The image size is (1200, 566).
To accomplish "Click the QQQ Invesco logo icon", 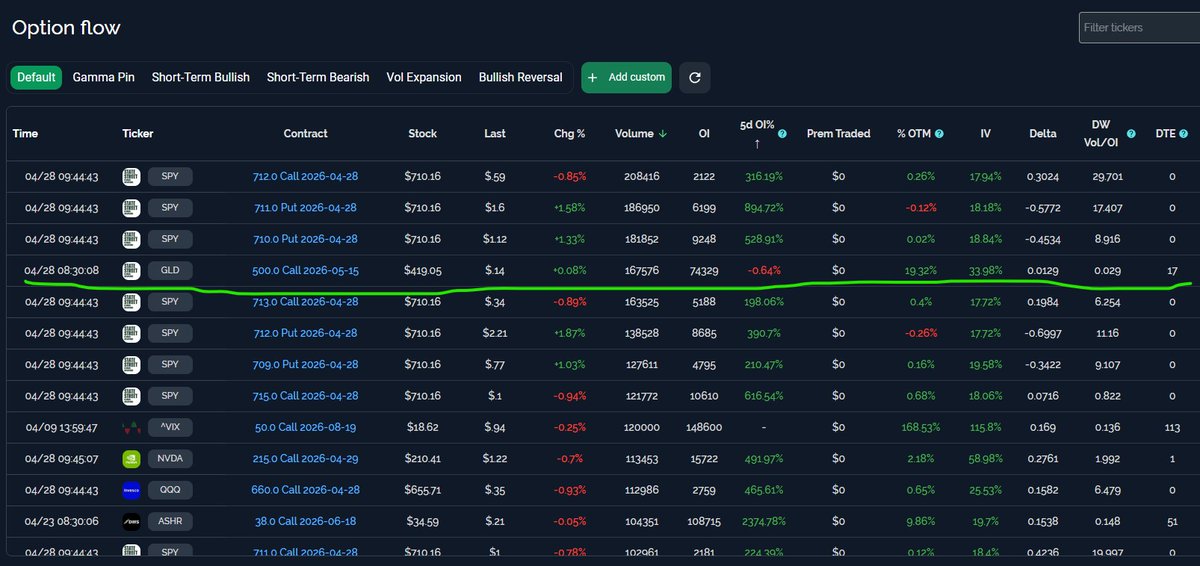I will point(131,490).
